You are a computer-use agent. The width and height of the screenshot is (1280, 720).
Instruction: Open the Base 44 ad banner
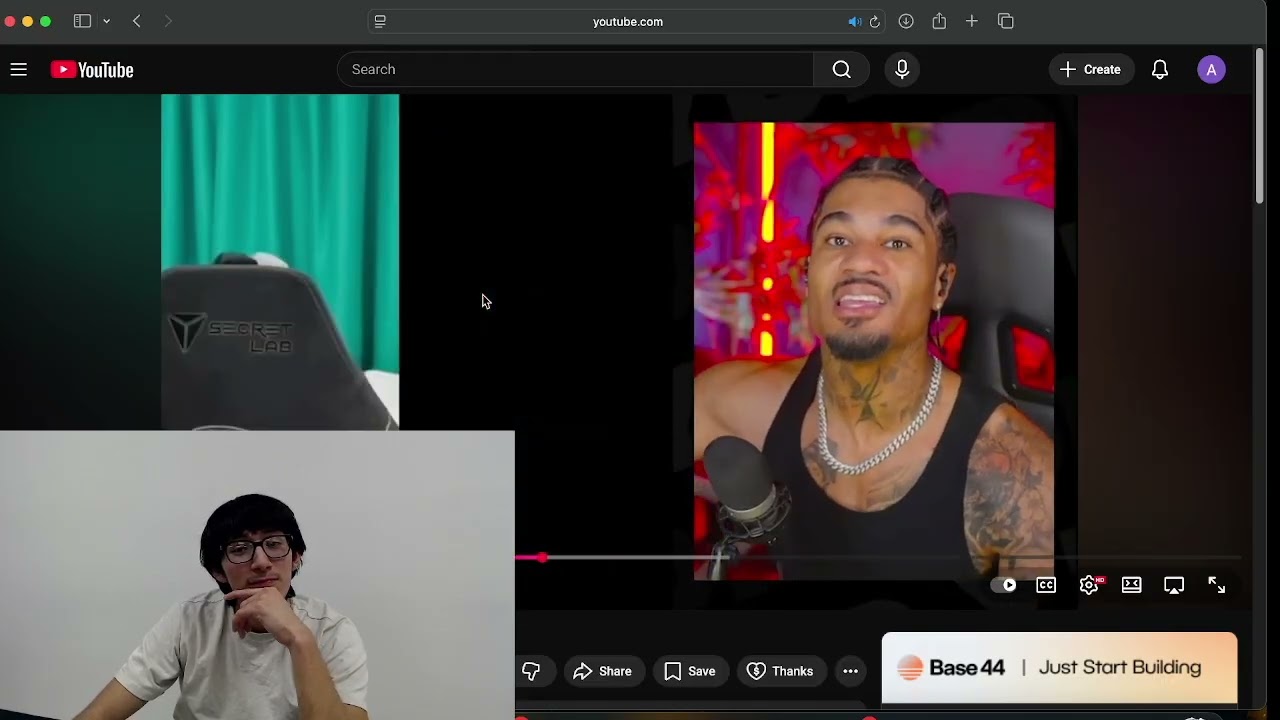click(x=1059, y=668)
